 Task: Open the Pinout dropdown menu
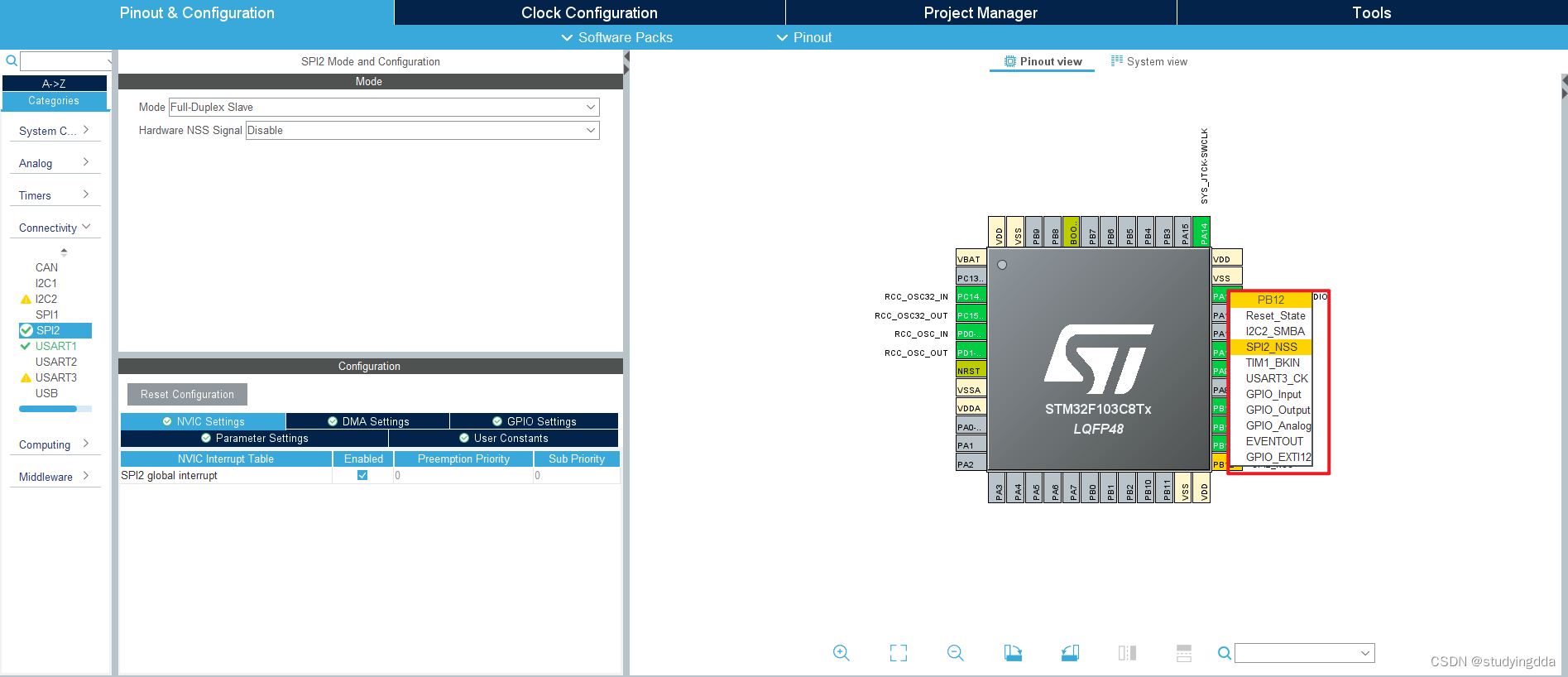pyautogui.click(x=803, y=37)
